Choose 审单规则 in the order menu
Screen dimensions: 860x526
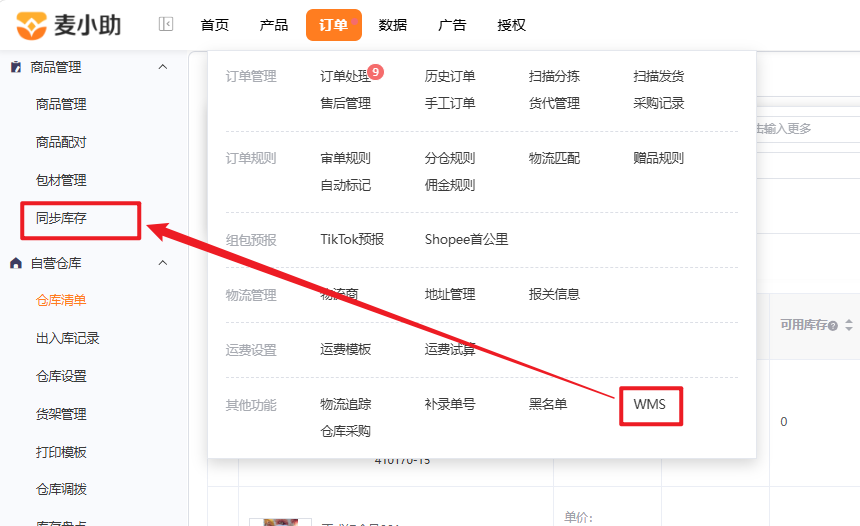coord(346,159)
